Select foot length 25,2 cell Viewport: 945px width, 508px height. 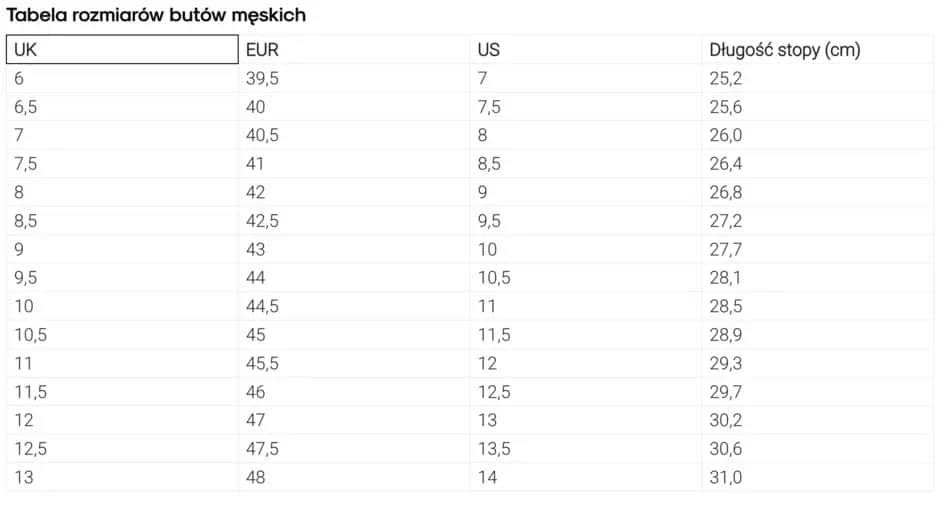click(817, 78)
